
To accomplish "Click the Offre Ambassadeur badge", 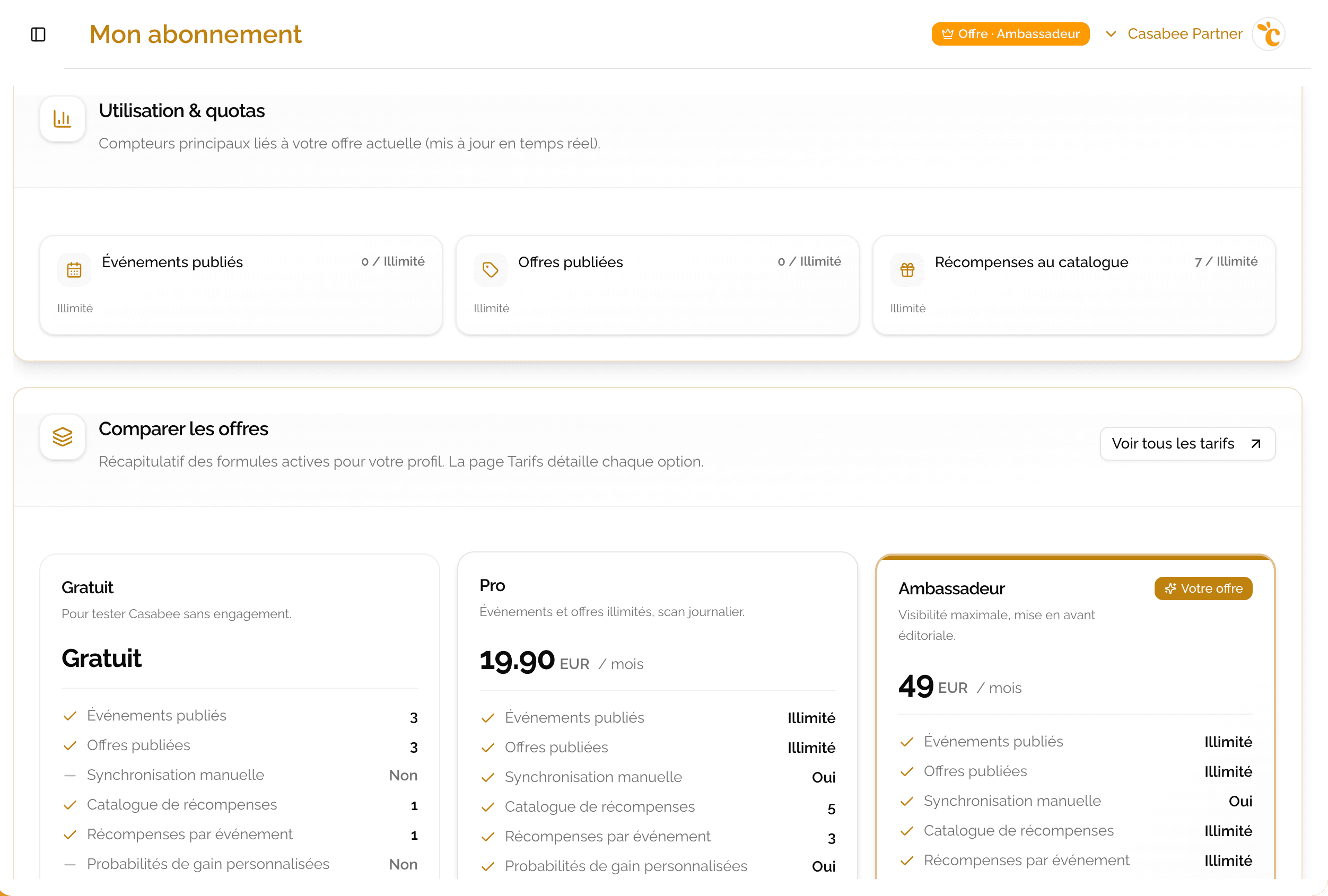I will click(1010, 34).
